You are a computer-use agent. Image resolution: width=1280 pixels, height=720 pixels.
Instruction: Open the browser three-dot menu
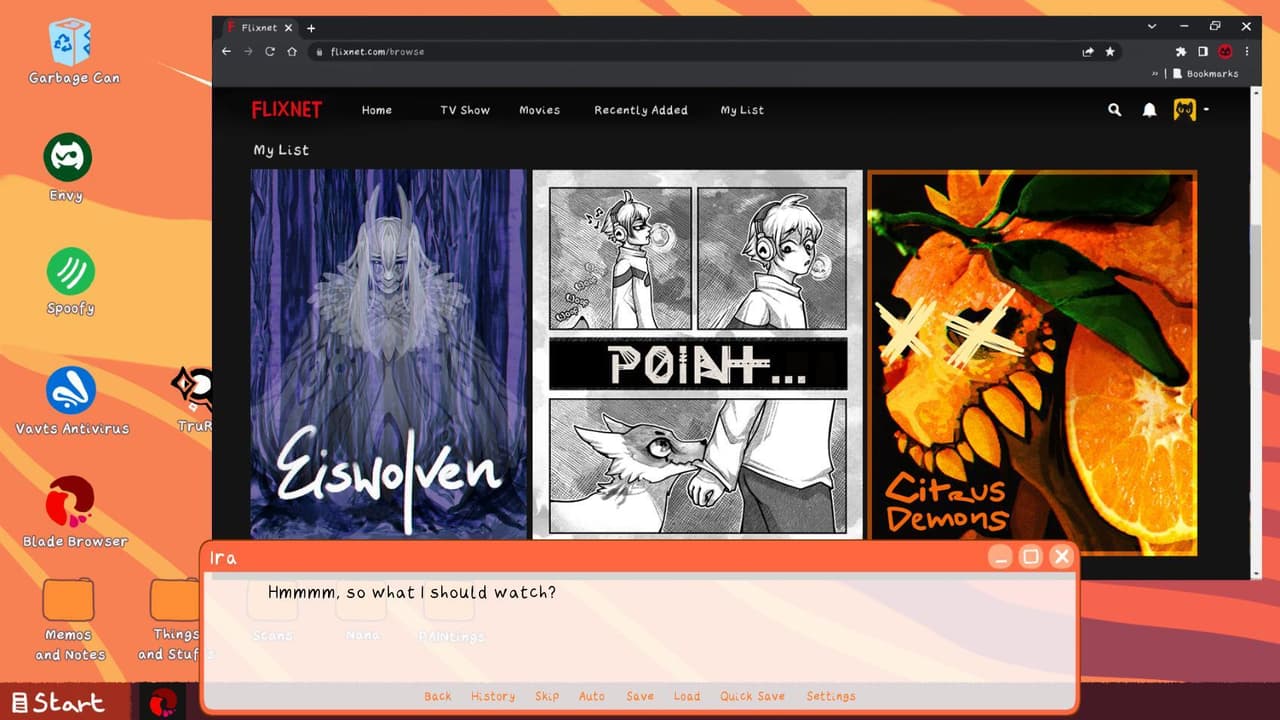point(1247,51)
